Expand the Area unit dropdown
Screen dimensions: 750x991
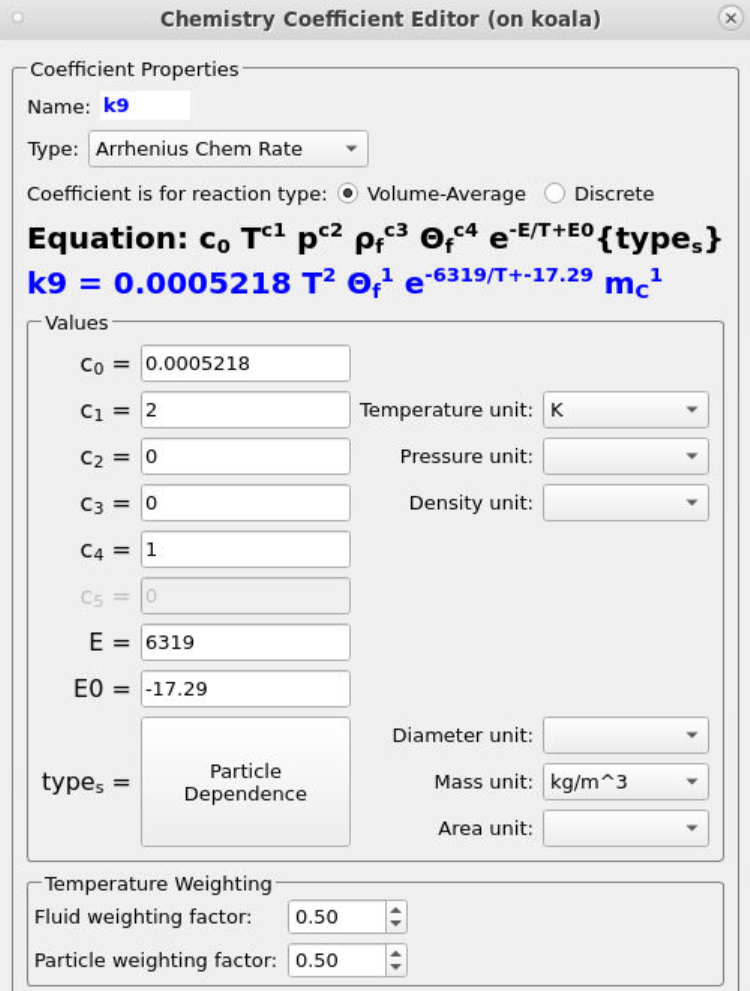625,828
